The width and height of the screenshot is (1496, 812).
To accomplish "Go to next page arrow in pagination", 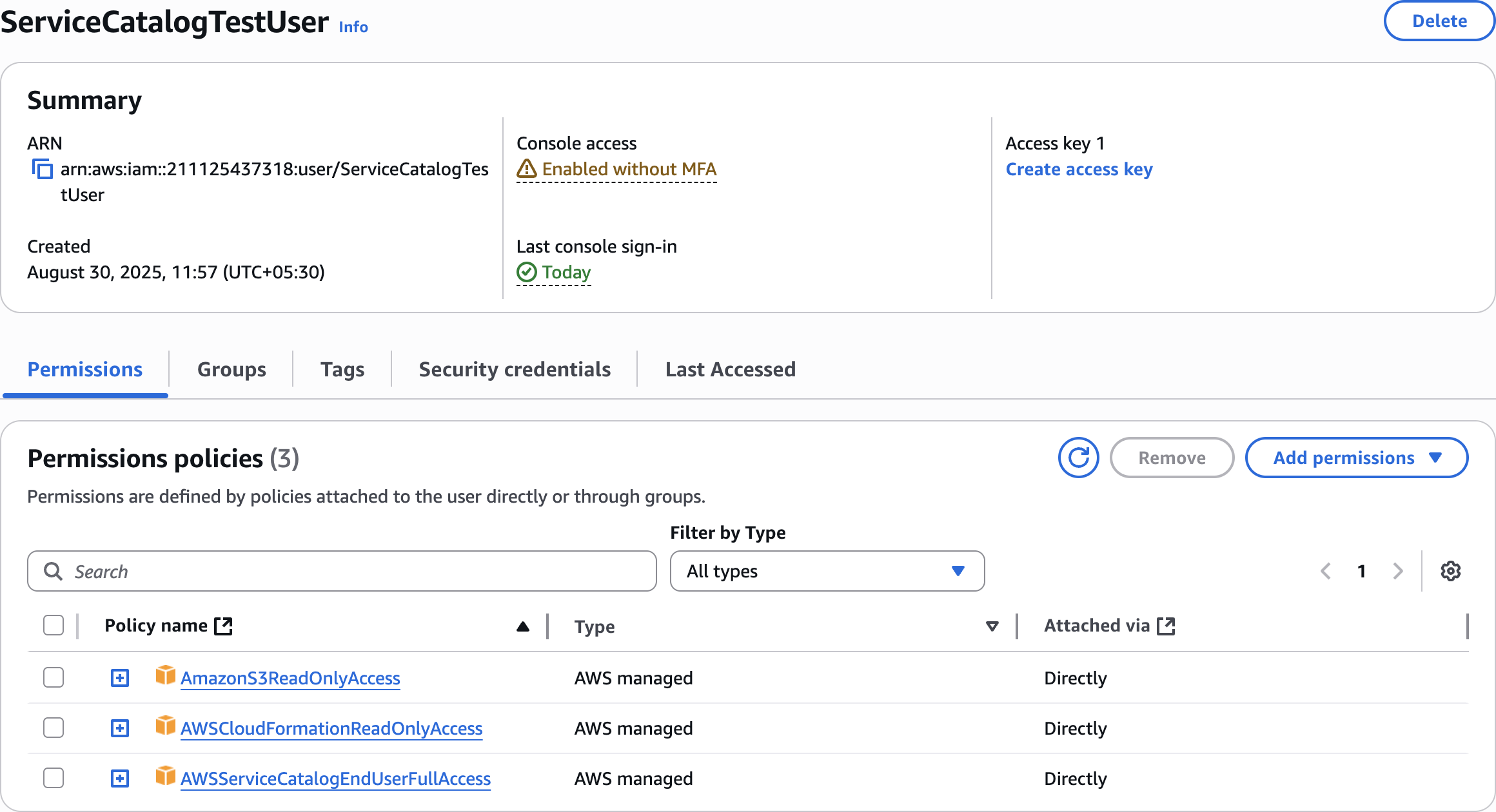I will pyautogui.click(x=1397, y=571).
